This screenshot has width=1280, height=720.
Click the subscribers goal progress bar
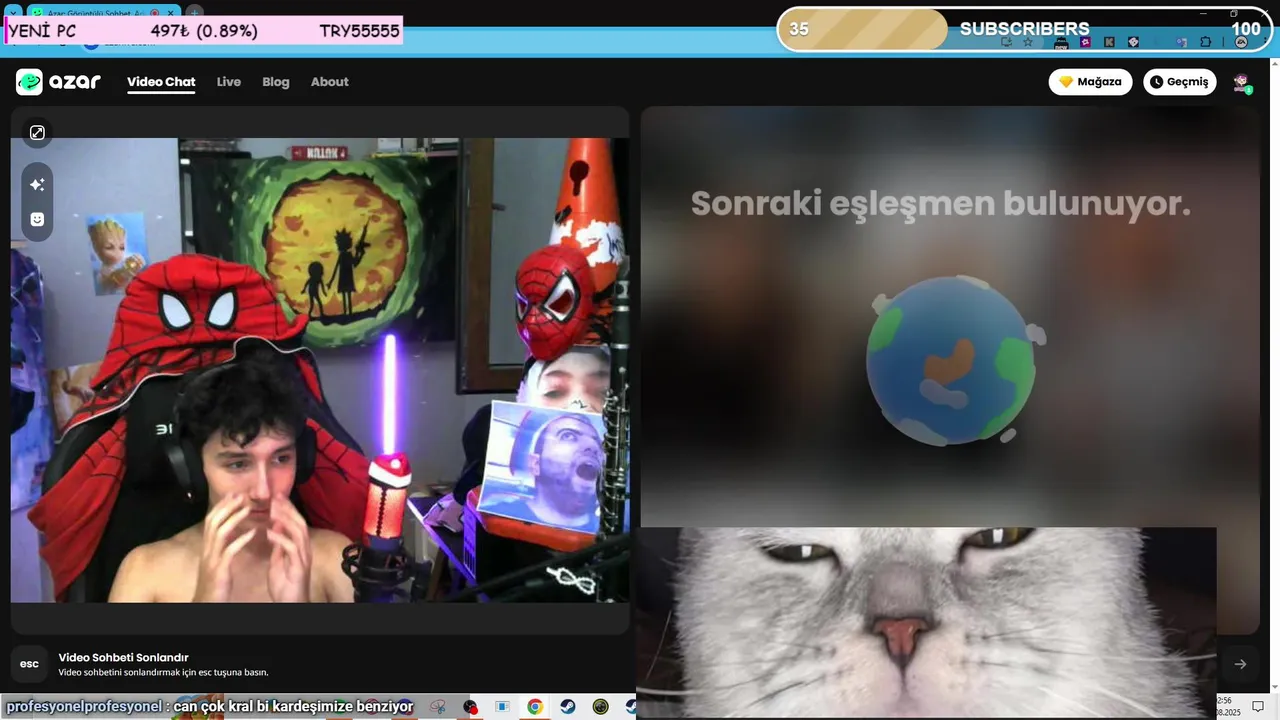pos(1024,29)
